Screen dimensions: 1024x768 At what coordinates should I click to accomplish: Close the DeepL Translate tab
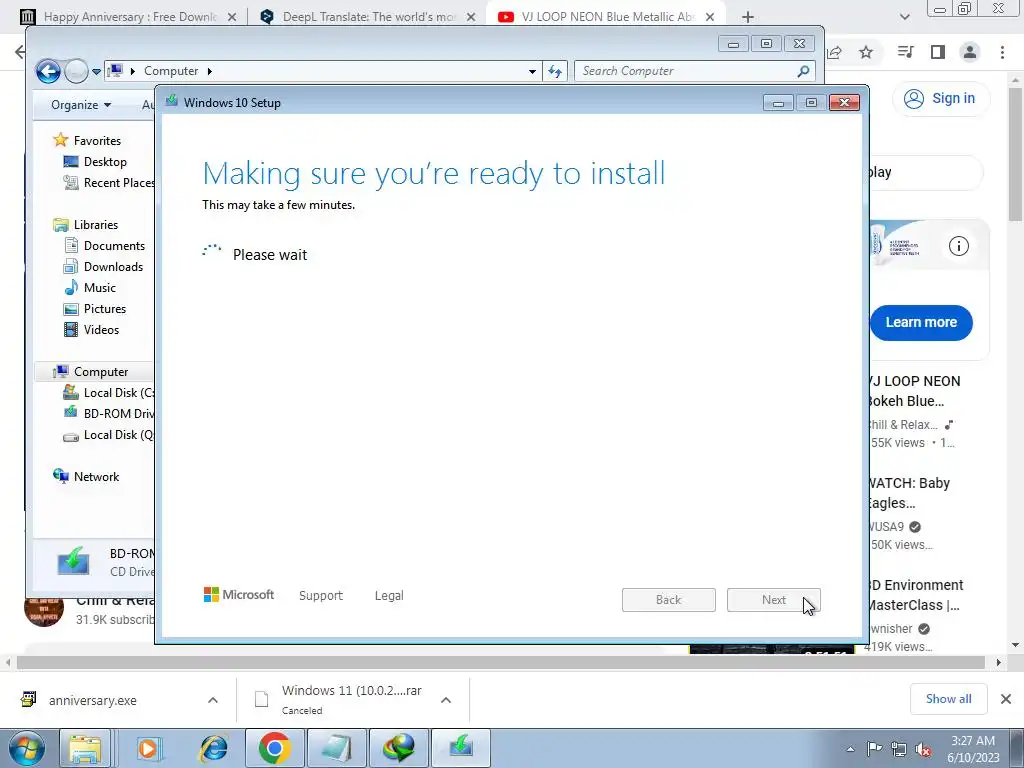(x=471, y=18)
